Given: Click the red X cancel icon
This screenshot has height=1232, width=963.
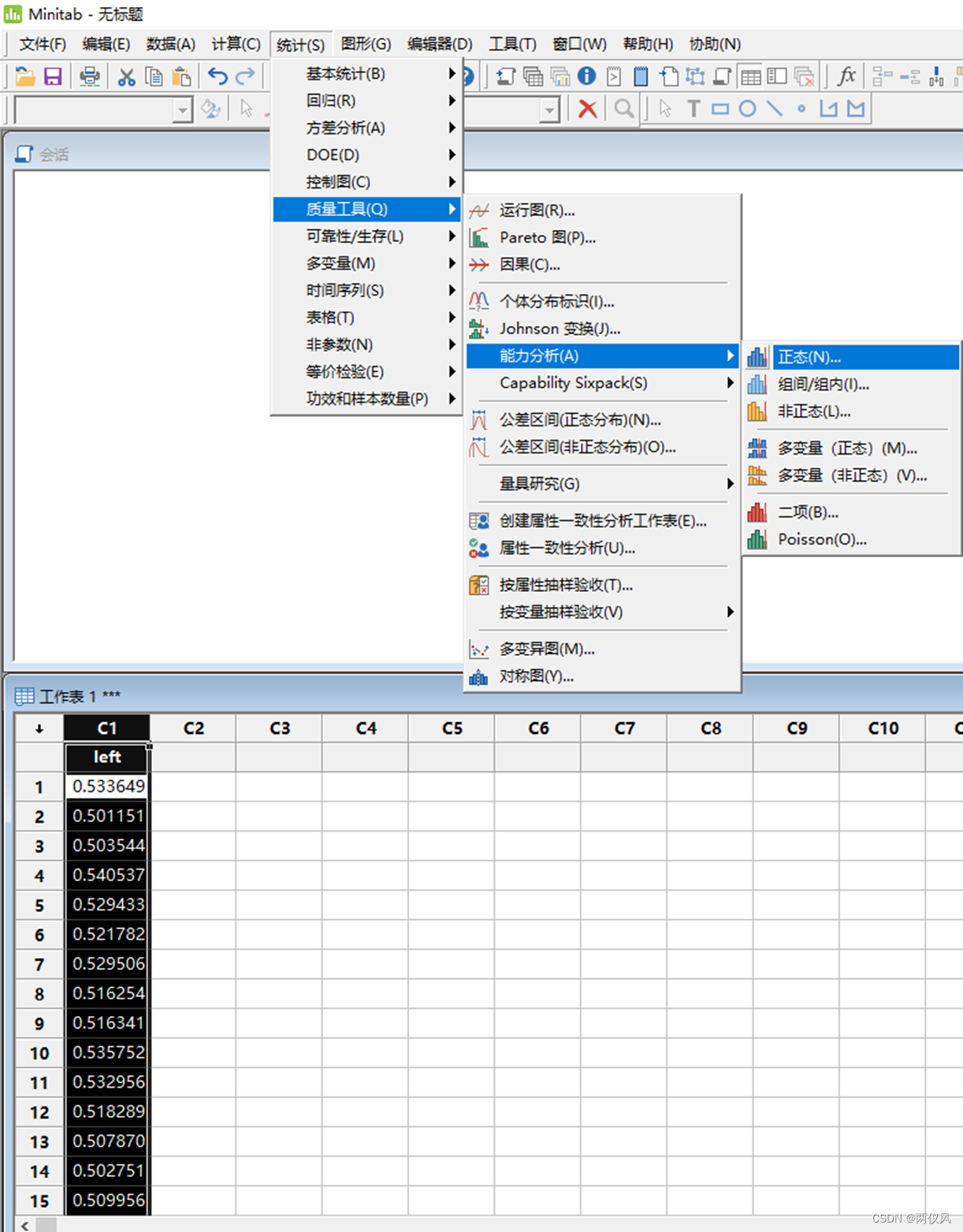Looking at the screenshot, I should [587, 109].
